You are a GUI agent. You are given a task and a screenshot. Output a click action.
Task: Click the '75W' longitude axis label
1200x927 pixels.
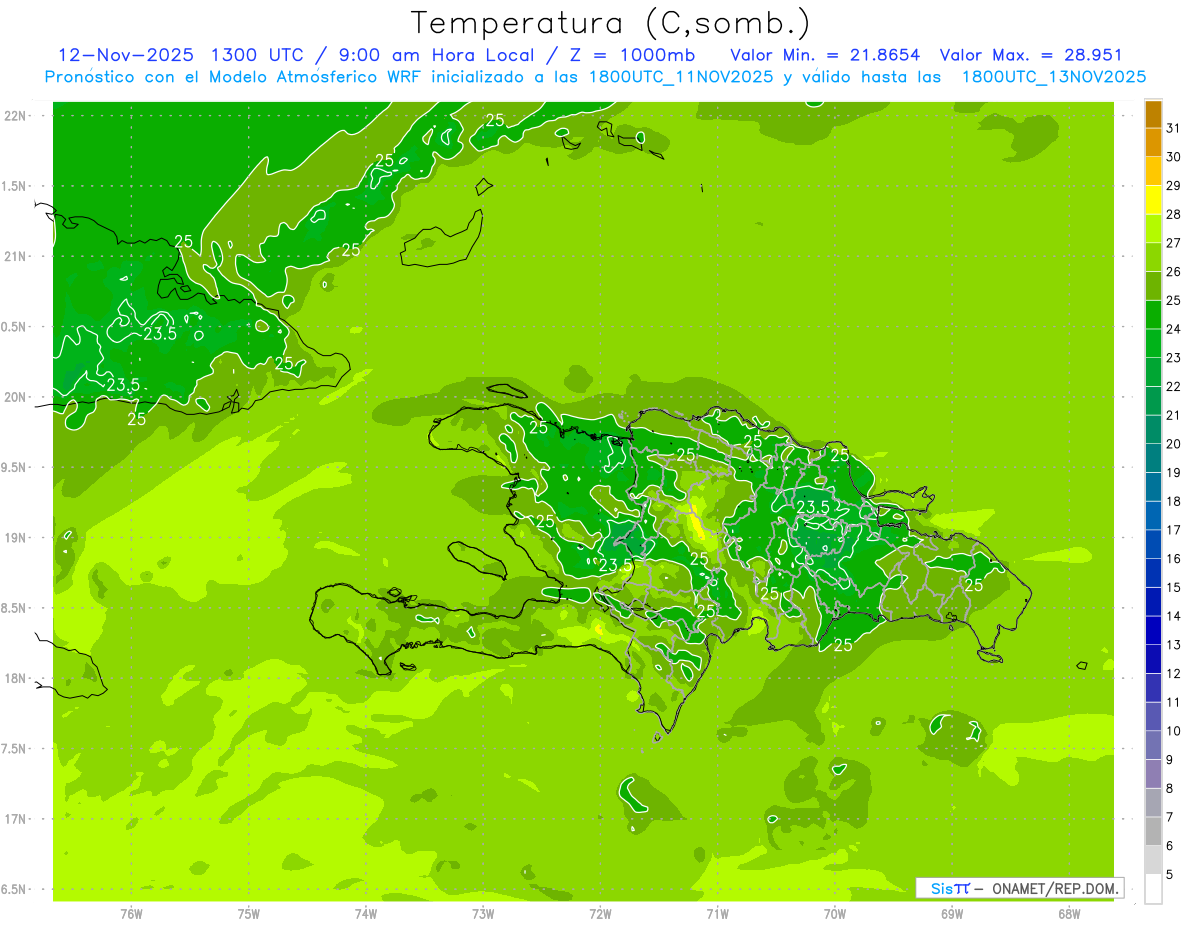[x=249, y=913]
